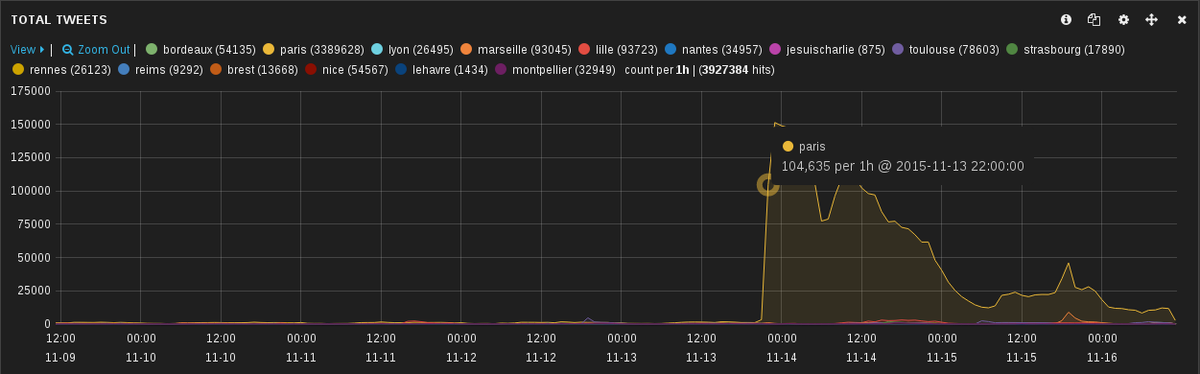This screenshot has width=1200, height=374.
Task: Click the Zoom Out link
Action: click(96, 49)
